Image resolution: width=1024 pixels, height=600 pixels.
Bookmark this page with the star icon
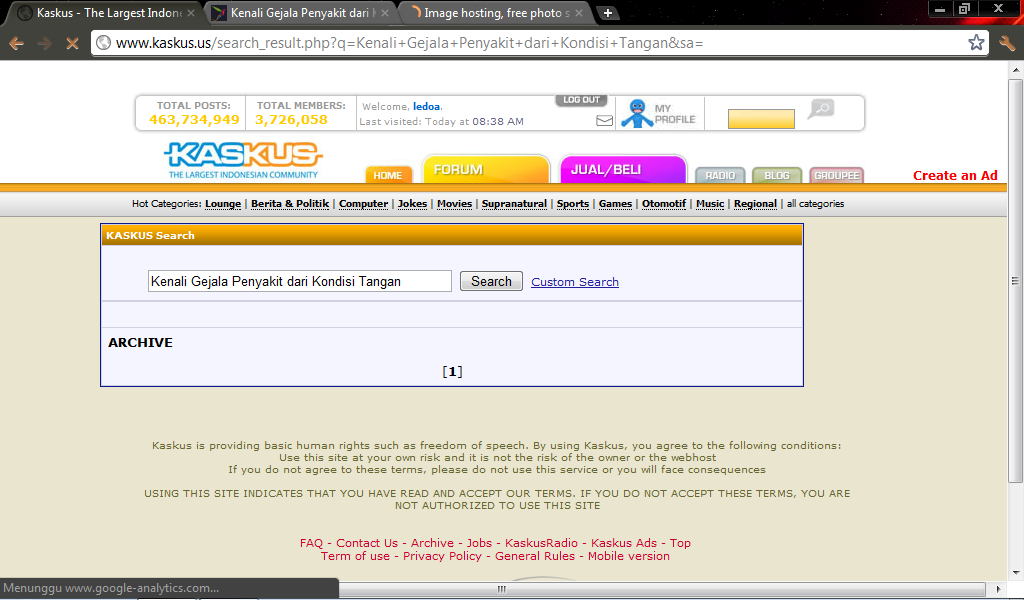(x=976, y=43)
